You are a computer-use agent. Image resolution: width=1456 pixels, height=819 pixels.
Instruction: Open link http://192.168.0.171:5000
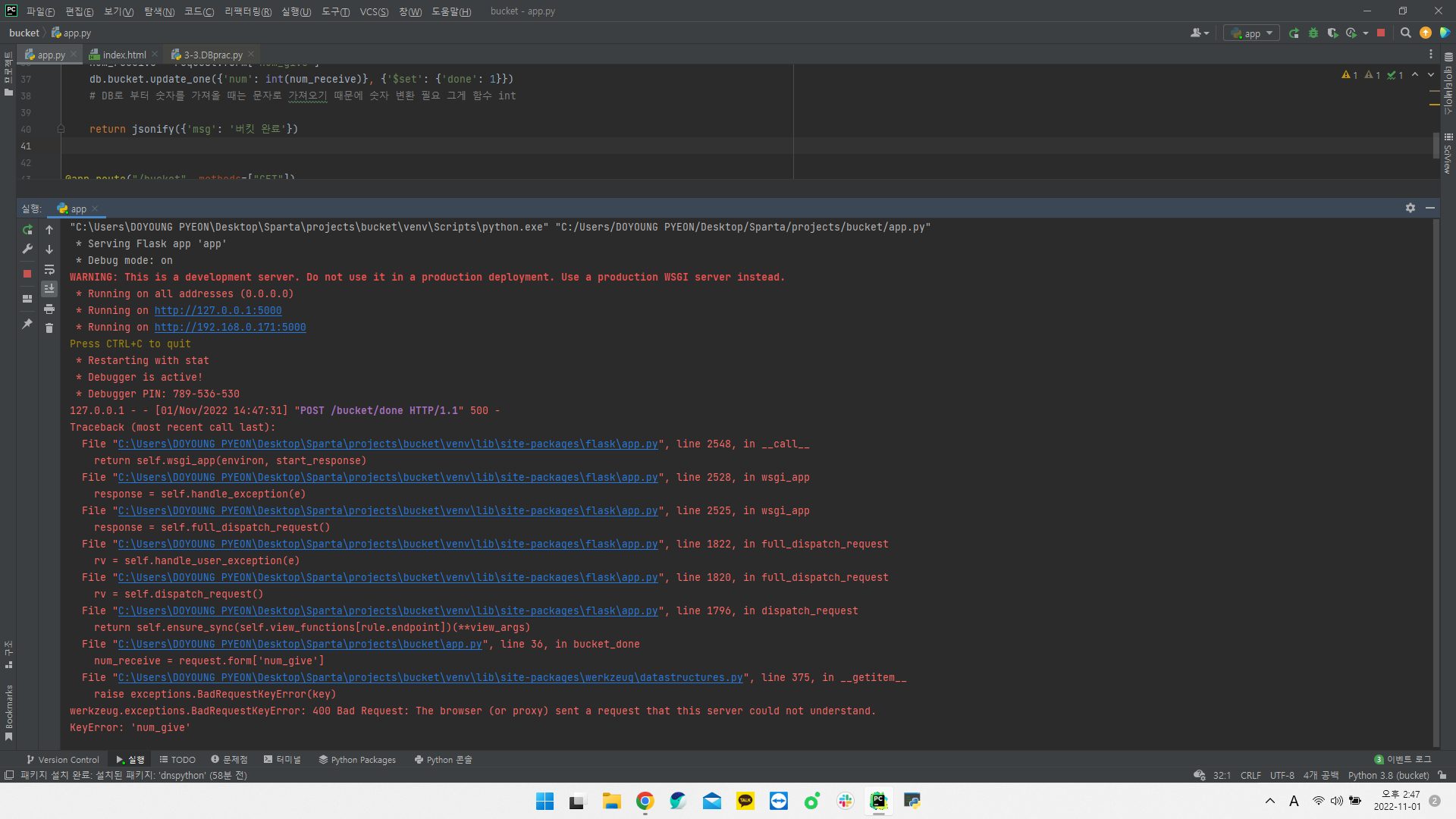pos(231,327)
